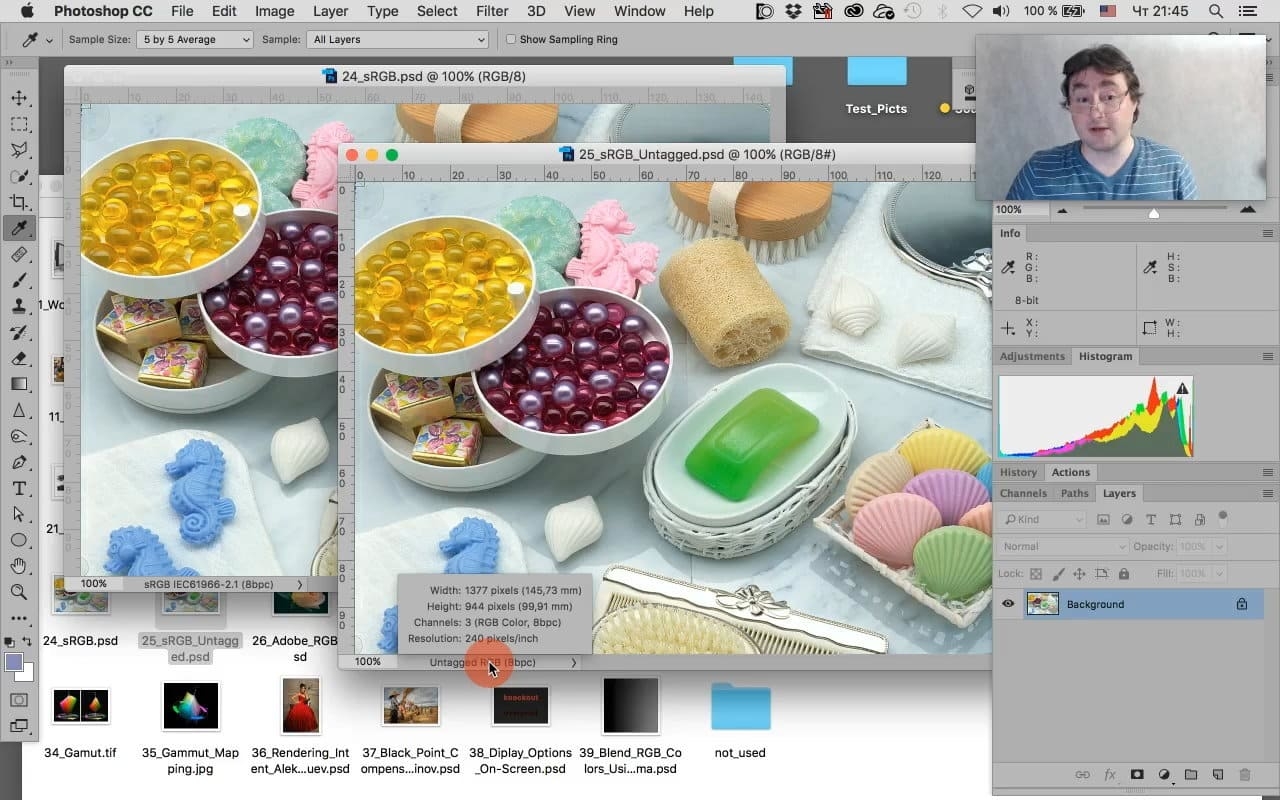
Task: Open the Normal blend mode dropdown
Action: tap(1062, 547)
